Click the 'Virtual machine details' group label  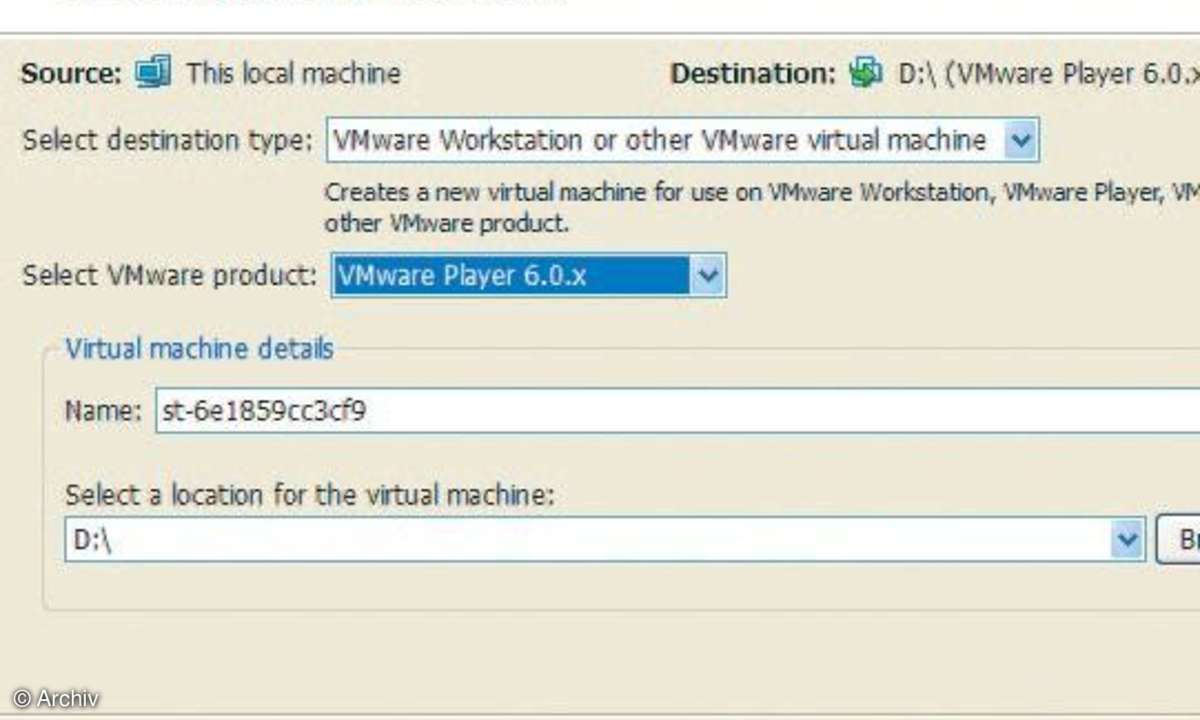click(199, 349)
